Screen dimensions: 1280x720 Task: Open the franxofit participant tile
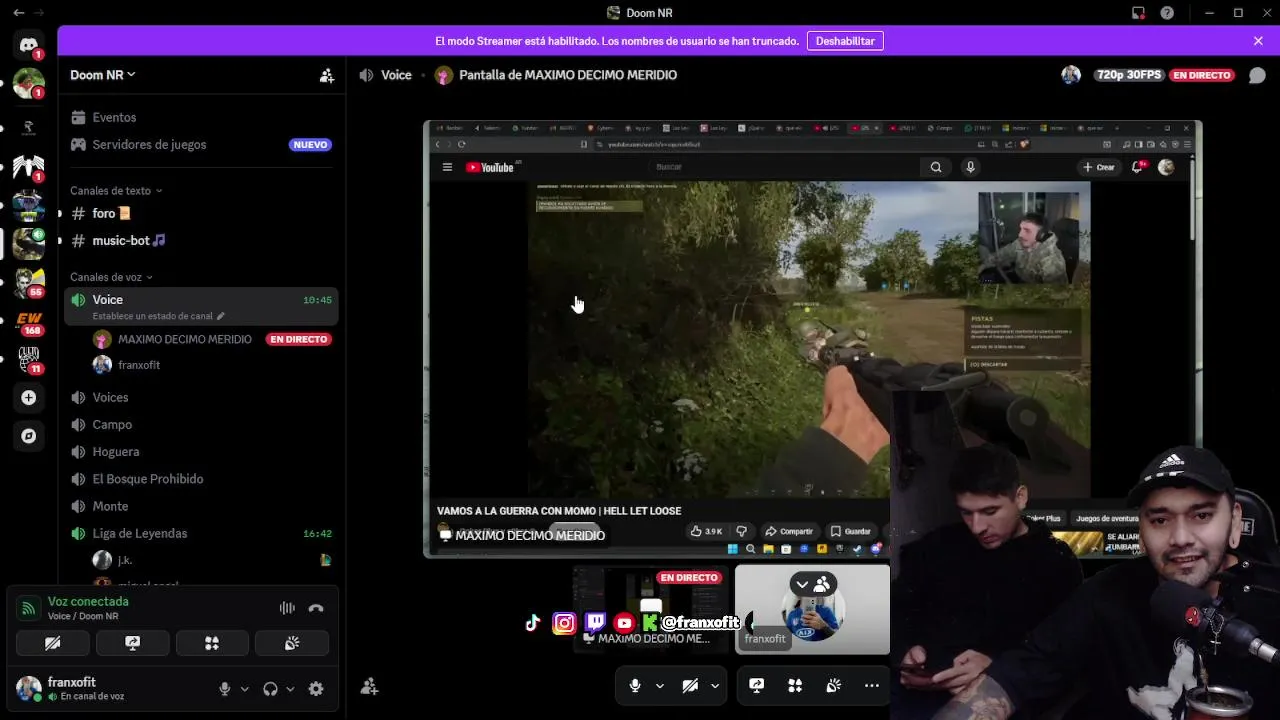[812, 609]
